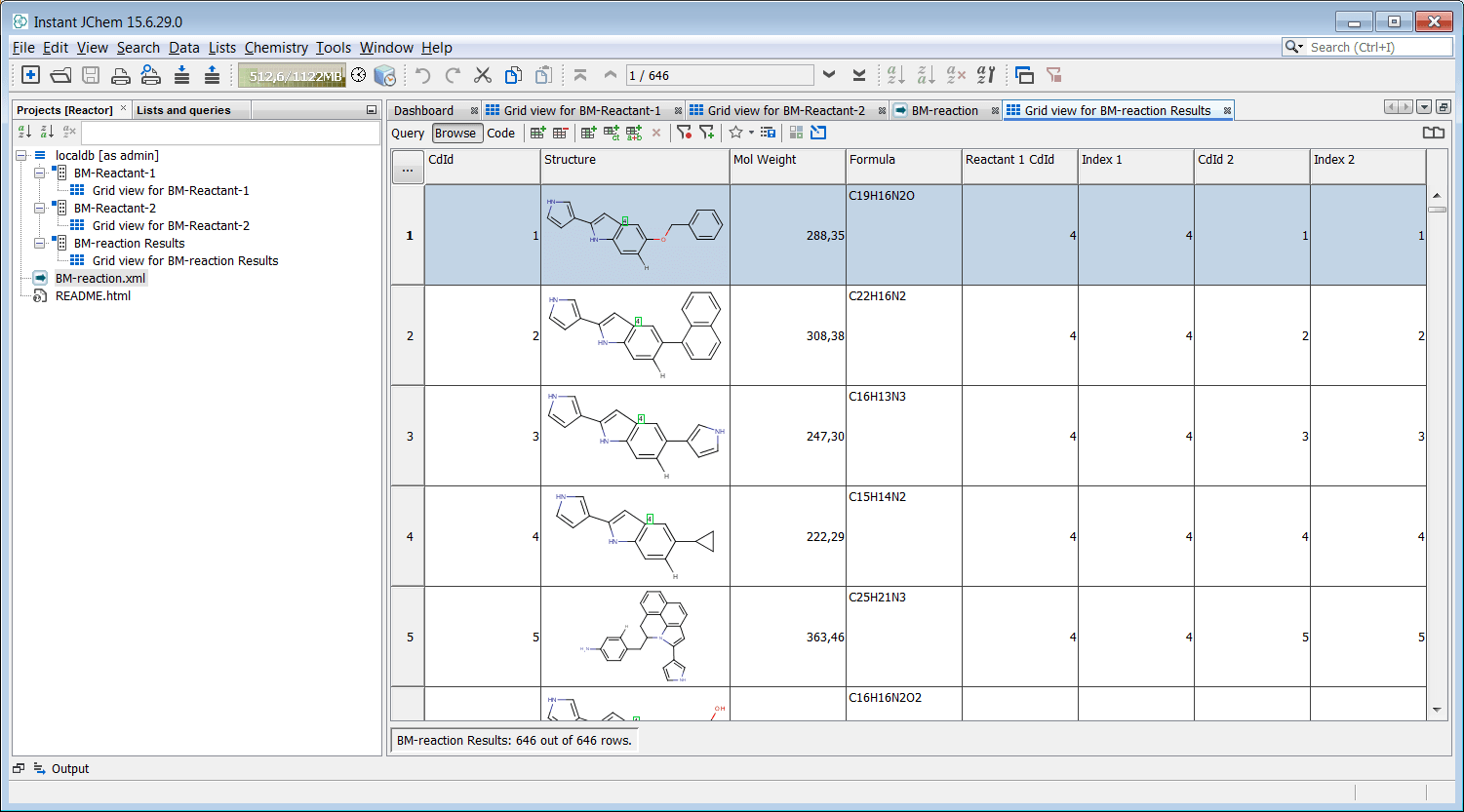This screenshot has width=1464, height=812.
Task: Jump to last row using double-chevron down icon
Action: tap(858, 75)
